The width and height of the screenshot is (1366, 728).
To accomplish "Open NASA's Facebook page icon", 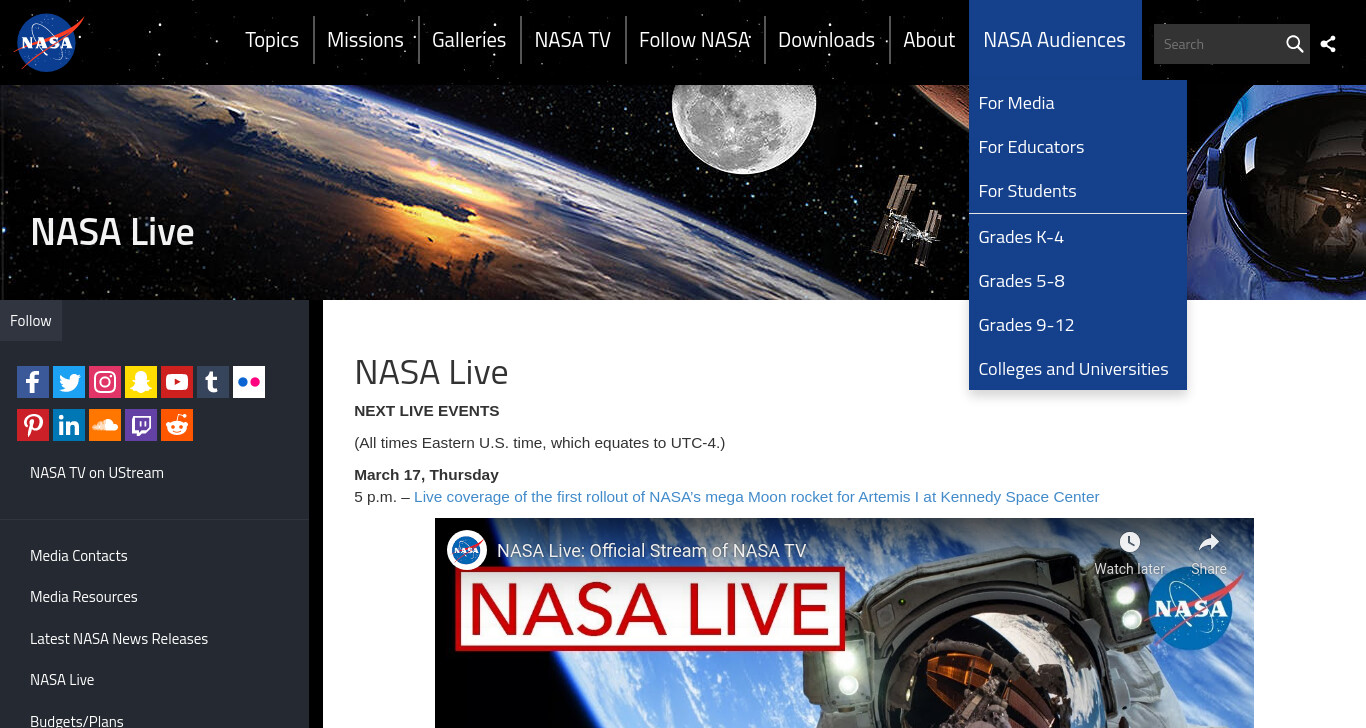I will 33,382.
